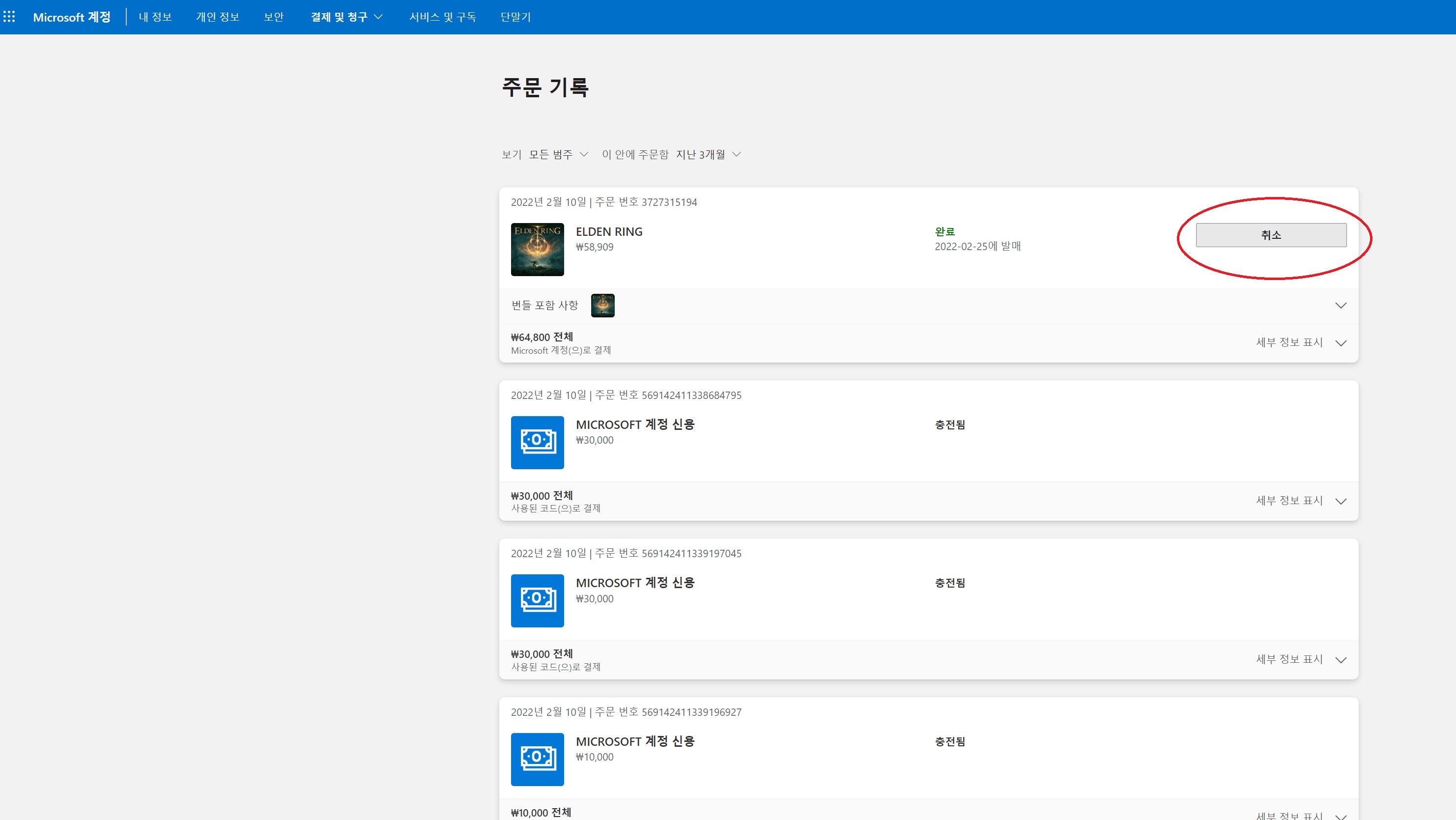Click the 충전됨 status of order 569142411338684795
Screen dimensions: 1456x820
(x=949, y=424)
